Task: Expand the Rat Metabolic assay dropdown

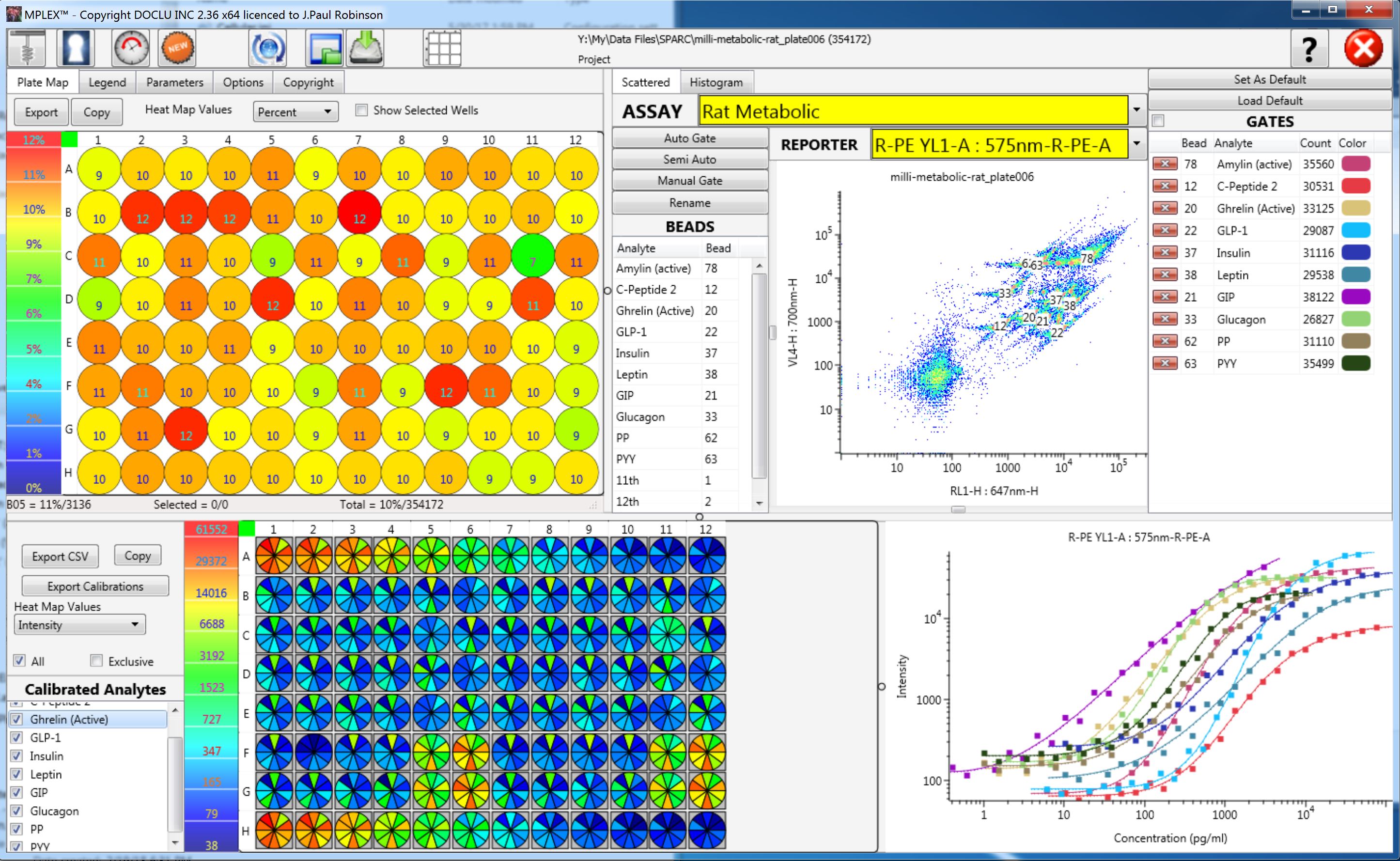Action: click(x=1137, y=110)
